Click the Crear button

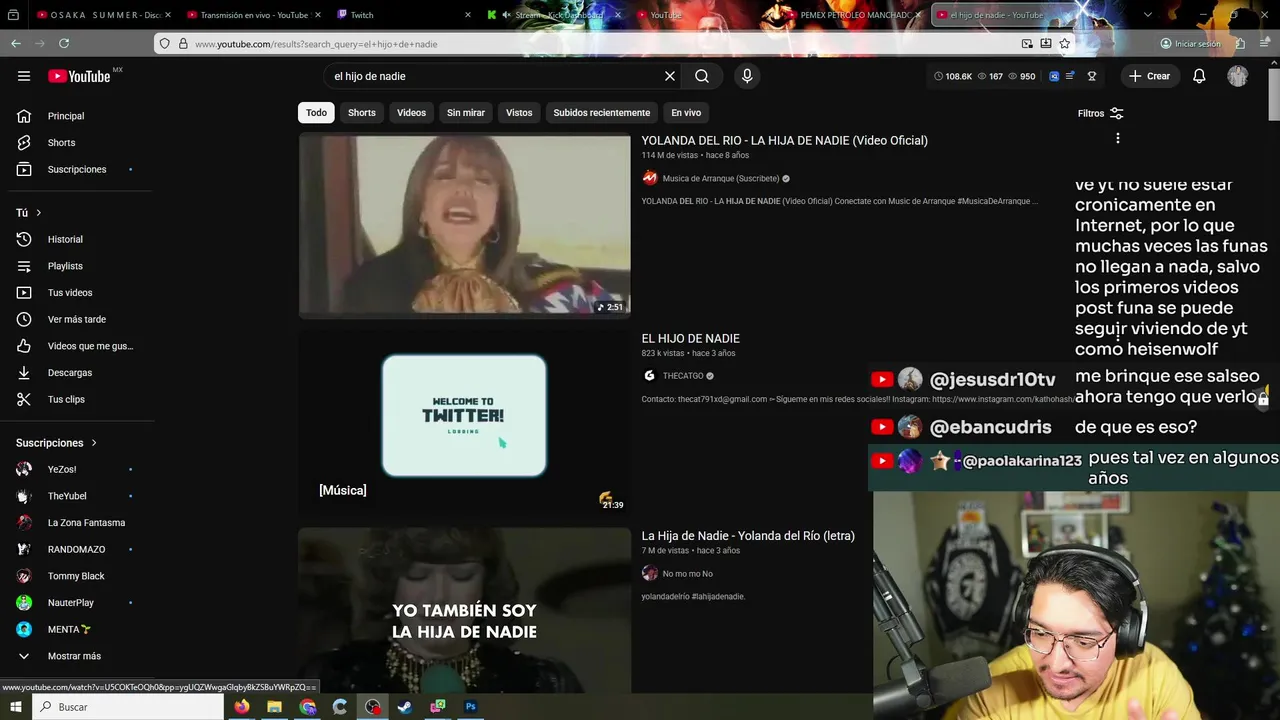point(1149,76)
